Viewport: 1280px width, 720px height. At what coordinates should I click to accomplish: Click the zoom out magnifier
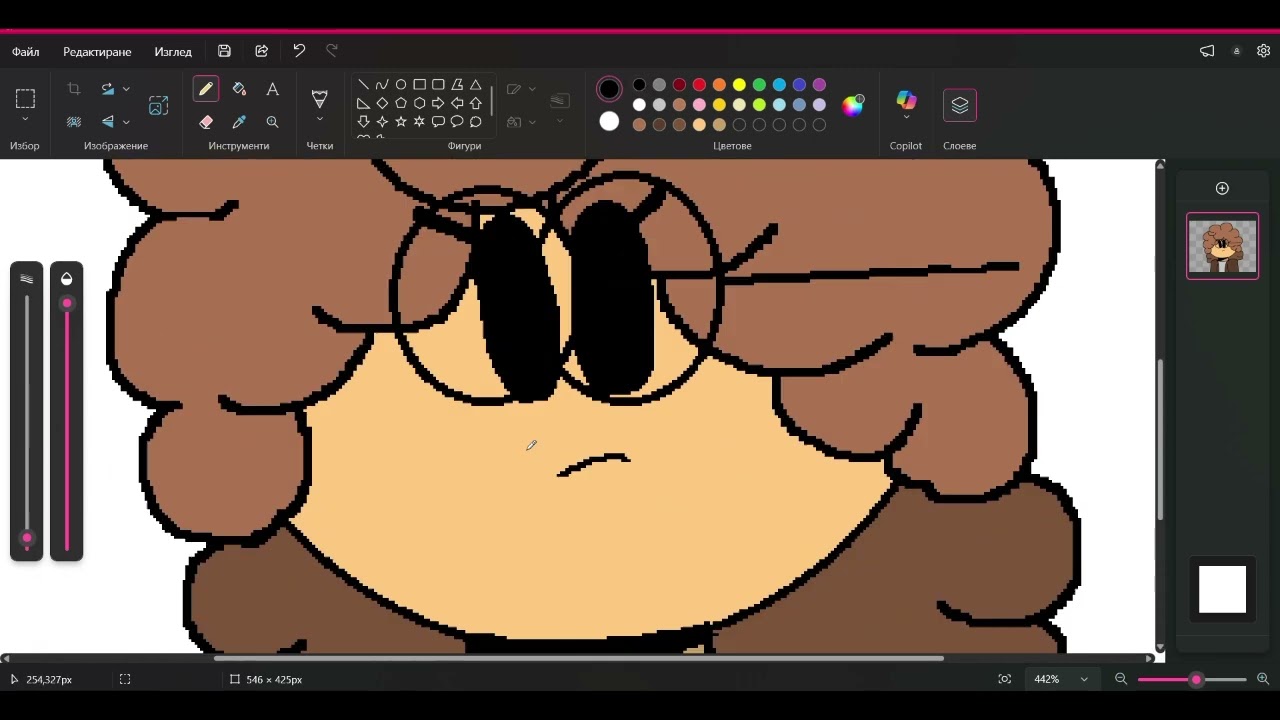click(x=1121, y=679)
